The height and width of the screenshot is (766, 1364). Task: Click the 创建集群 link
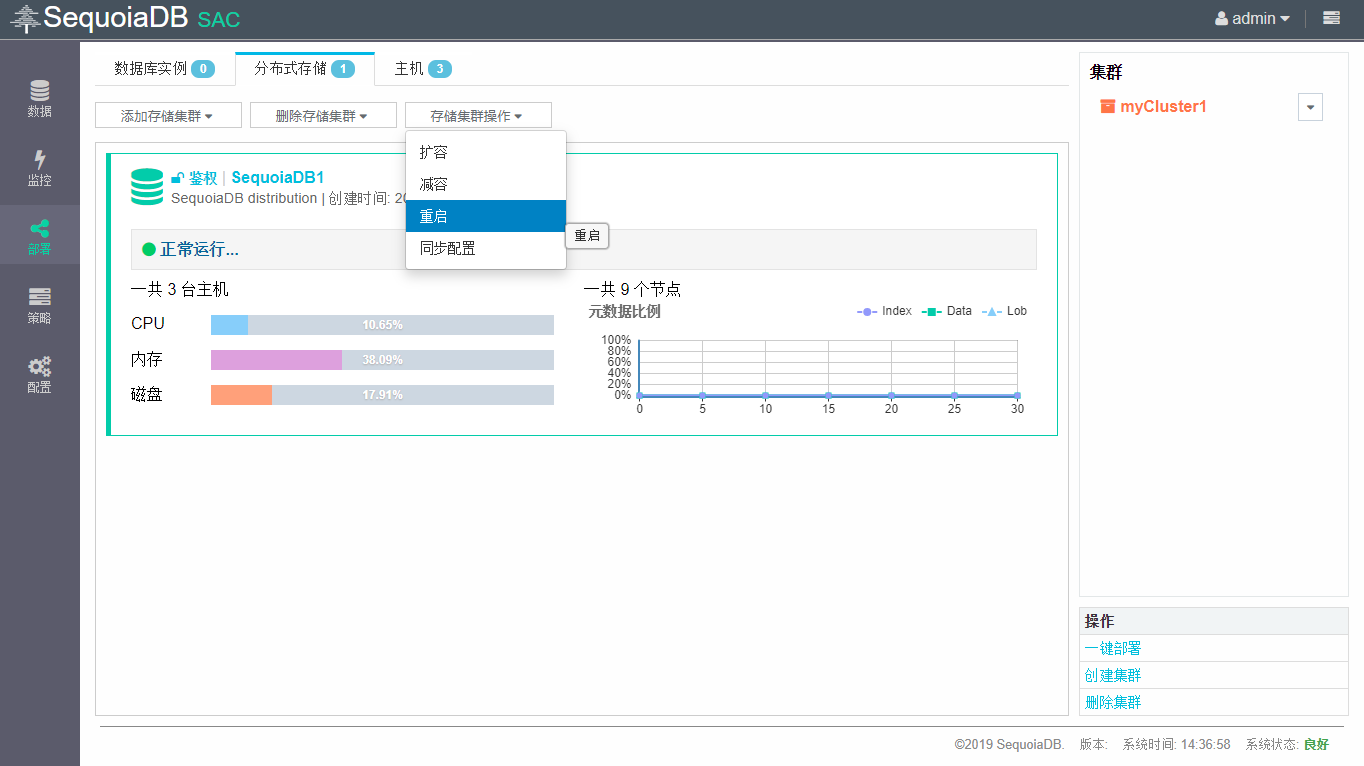coord(1113,676)
